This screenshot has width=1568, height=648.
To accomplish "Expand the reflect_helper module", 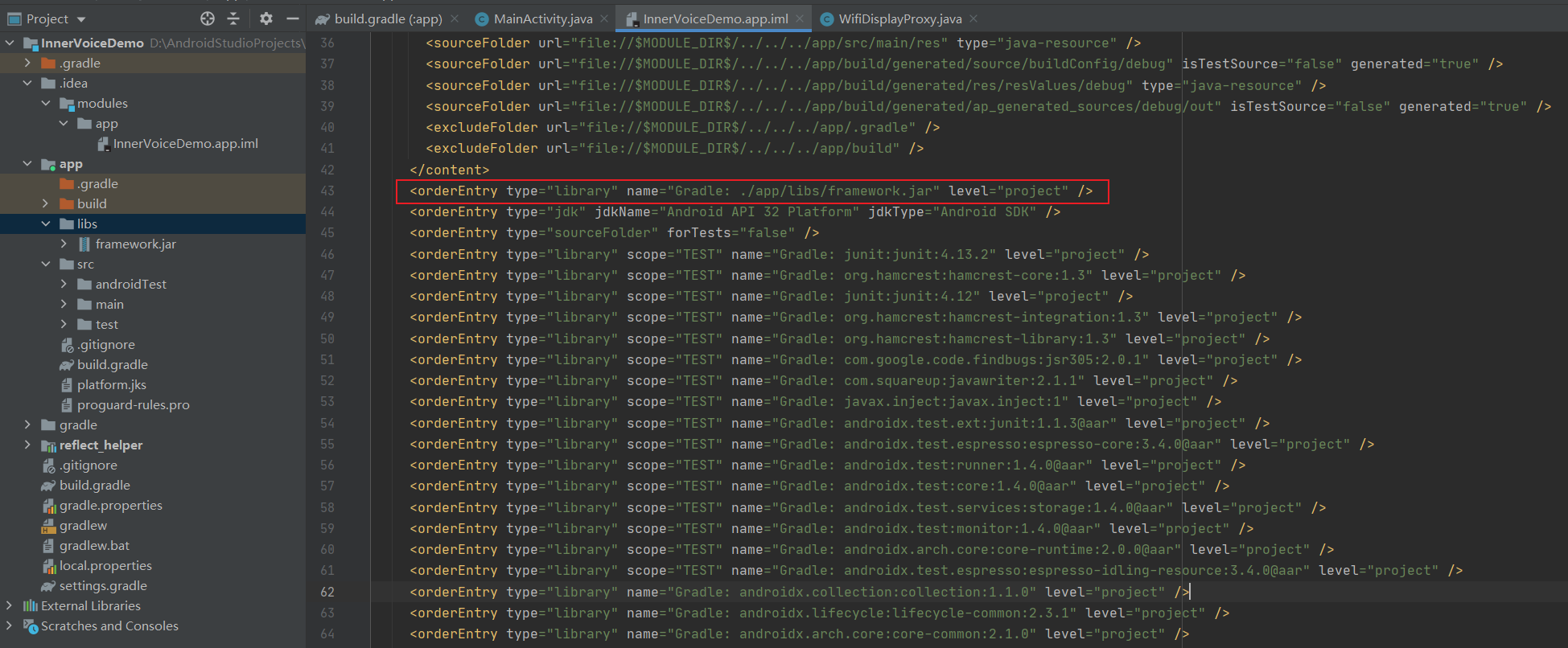I will coord(27,445).
